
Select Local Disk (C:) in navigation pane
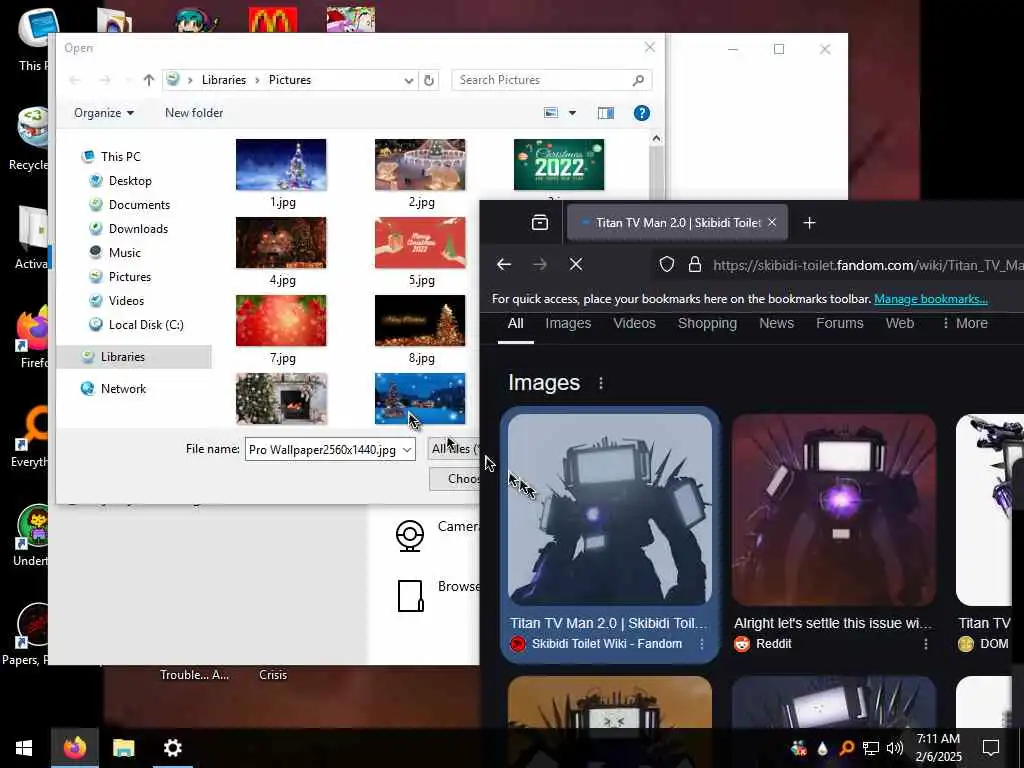[146, 325]
